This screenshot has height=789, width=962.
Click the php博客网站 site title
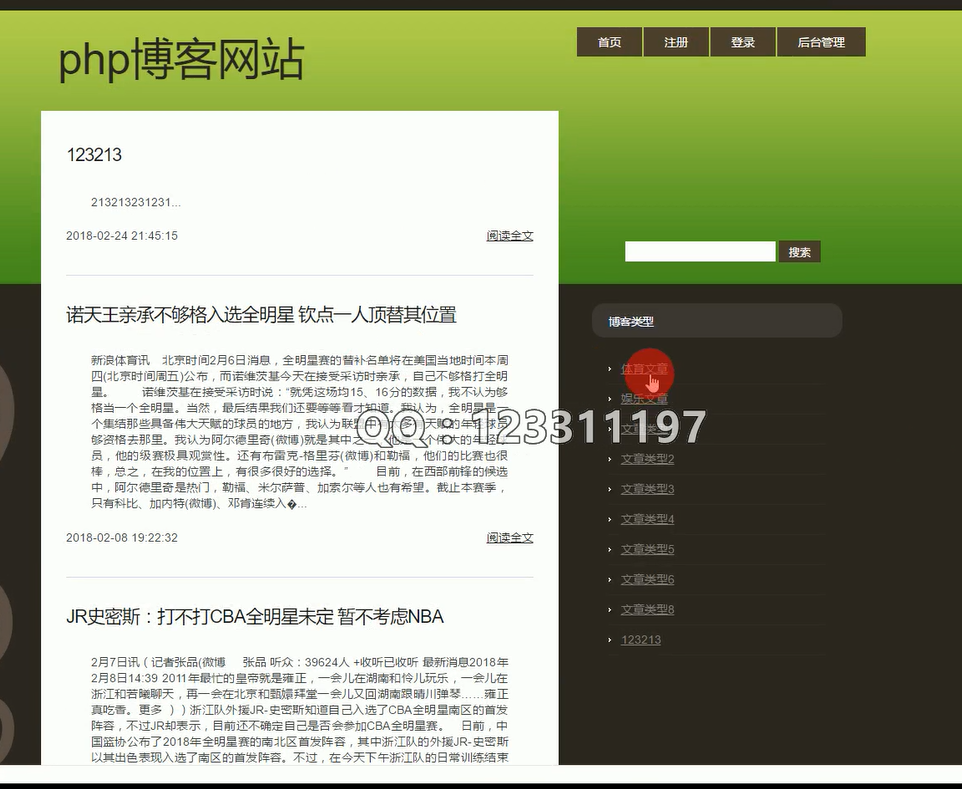coord(182,59)
